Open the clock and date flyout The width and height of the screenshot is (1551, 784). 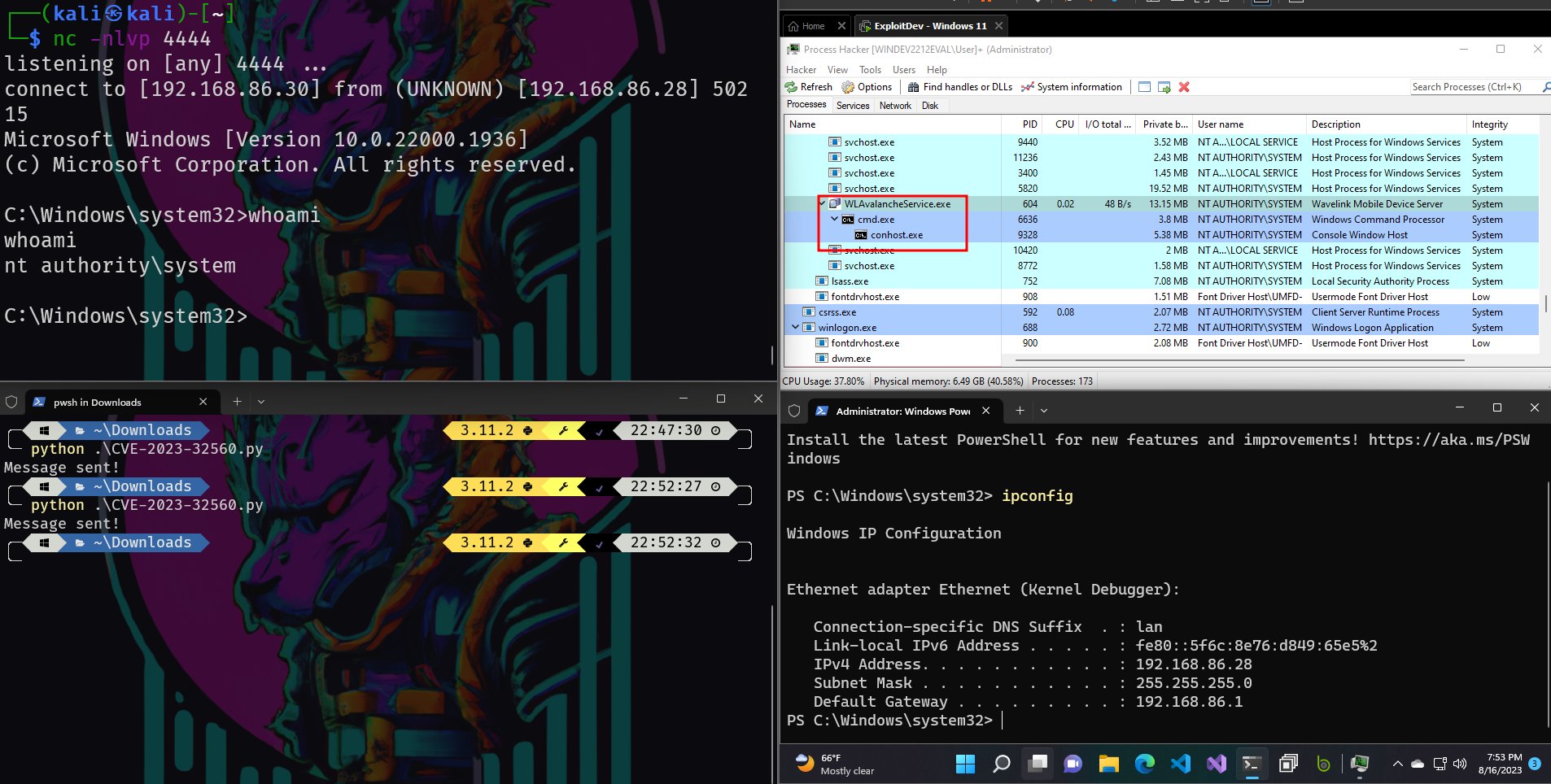coord(1500,764)
